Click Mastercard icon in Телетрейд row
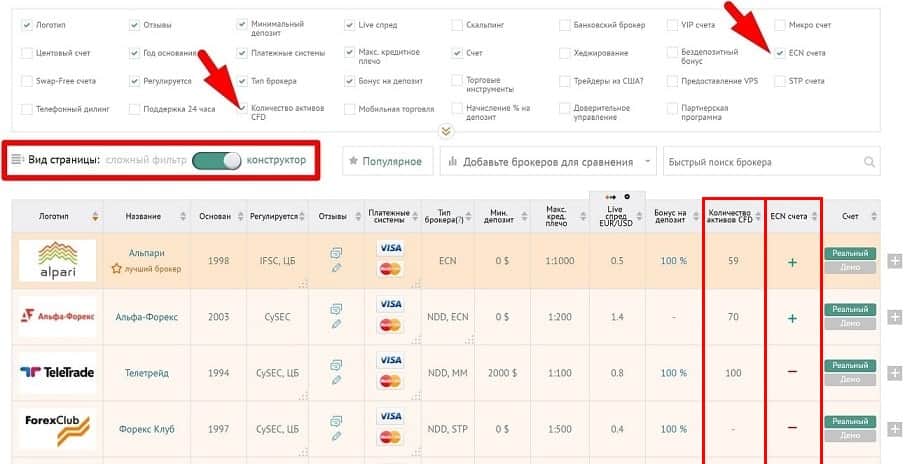Screen dimensions: 912x464 click(x=391, y=381)
